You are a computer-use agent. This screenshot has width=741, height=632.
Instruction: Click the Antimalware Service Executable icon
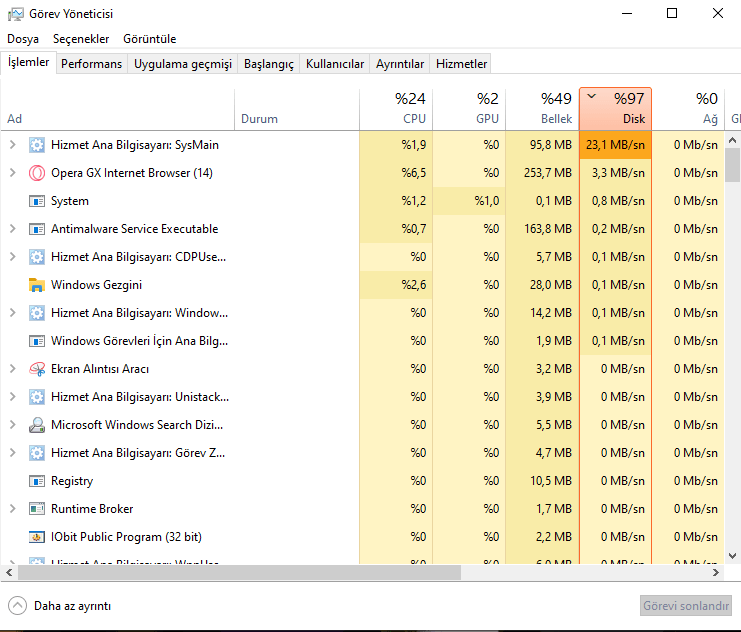coord(37,229)
